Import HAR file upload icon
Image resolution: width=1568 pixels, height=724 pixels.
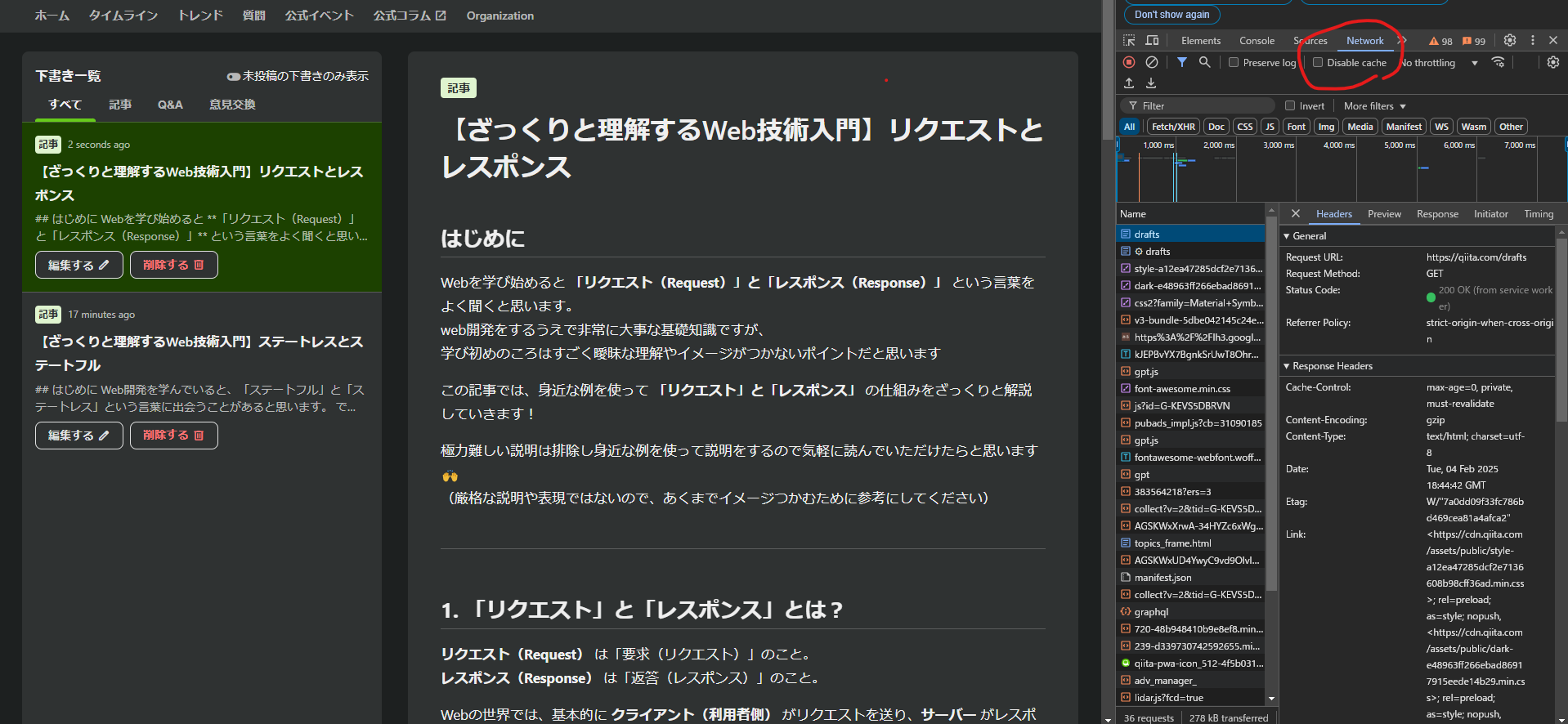click(x=1129, y=83)
